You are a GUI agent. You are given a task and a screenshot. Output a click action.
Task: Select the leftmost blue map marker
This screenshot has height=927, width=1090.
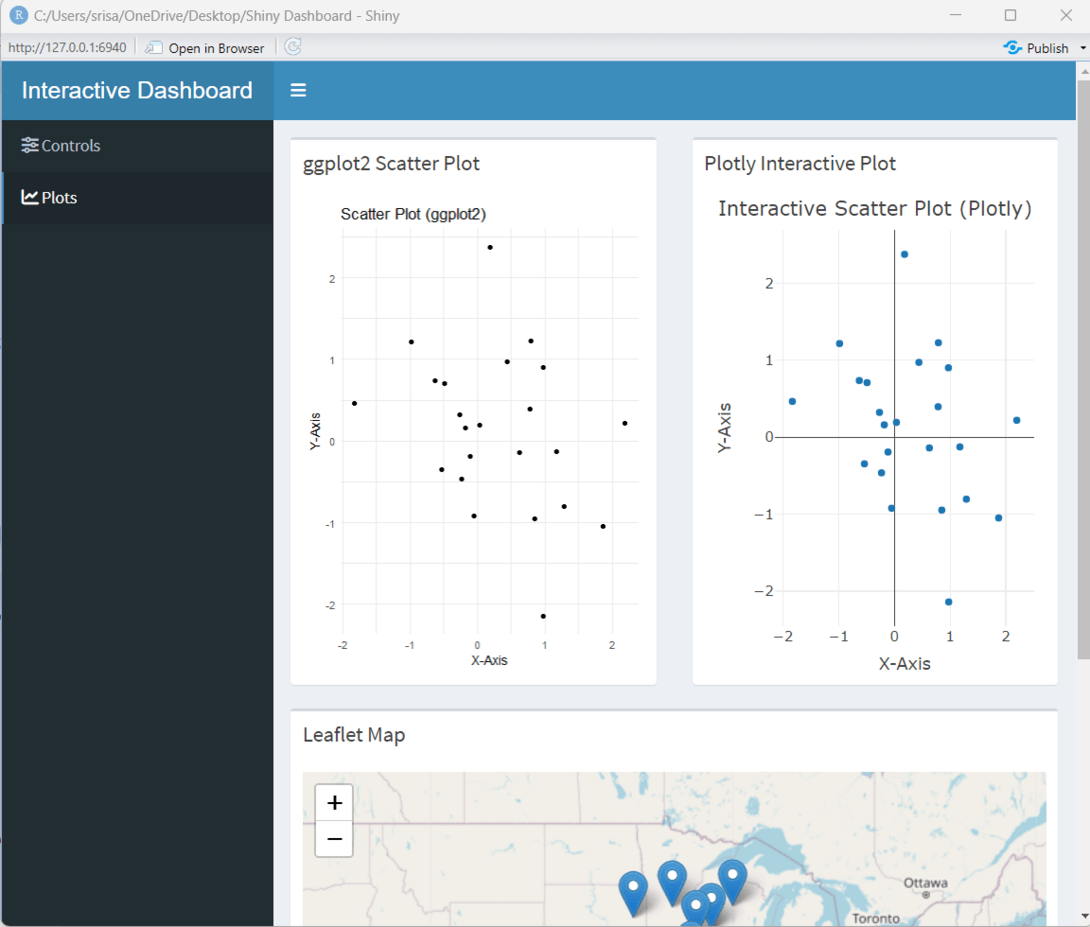click(x=633, y=890)
